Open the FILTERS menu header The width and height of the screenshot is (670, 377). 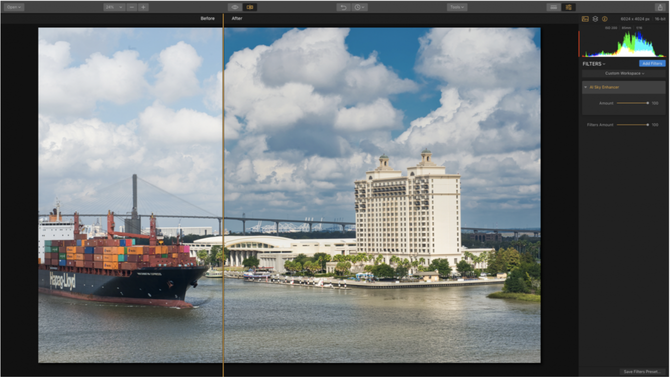(594, 64)
